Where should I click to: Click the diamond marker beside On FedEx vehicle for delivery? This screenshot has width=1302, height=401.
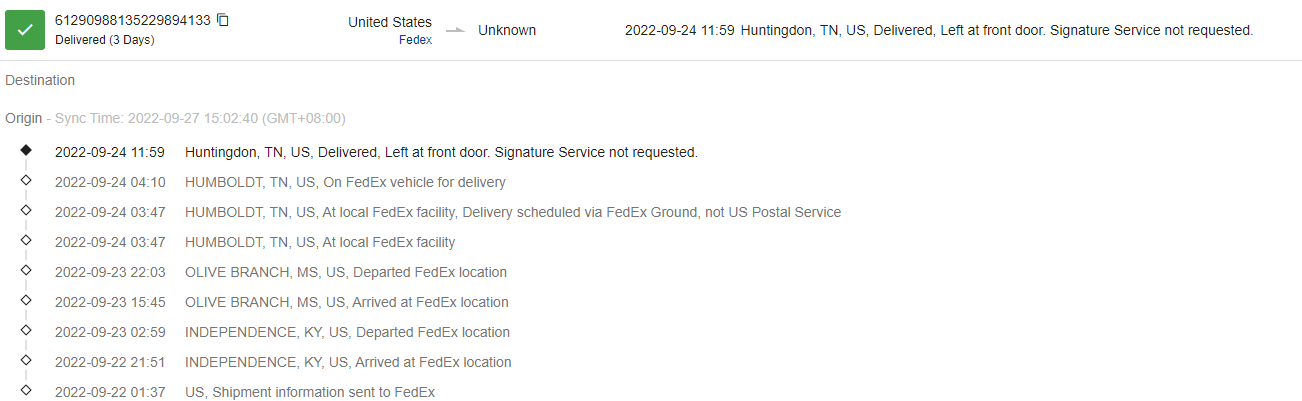click(26, 180)
